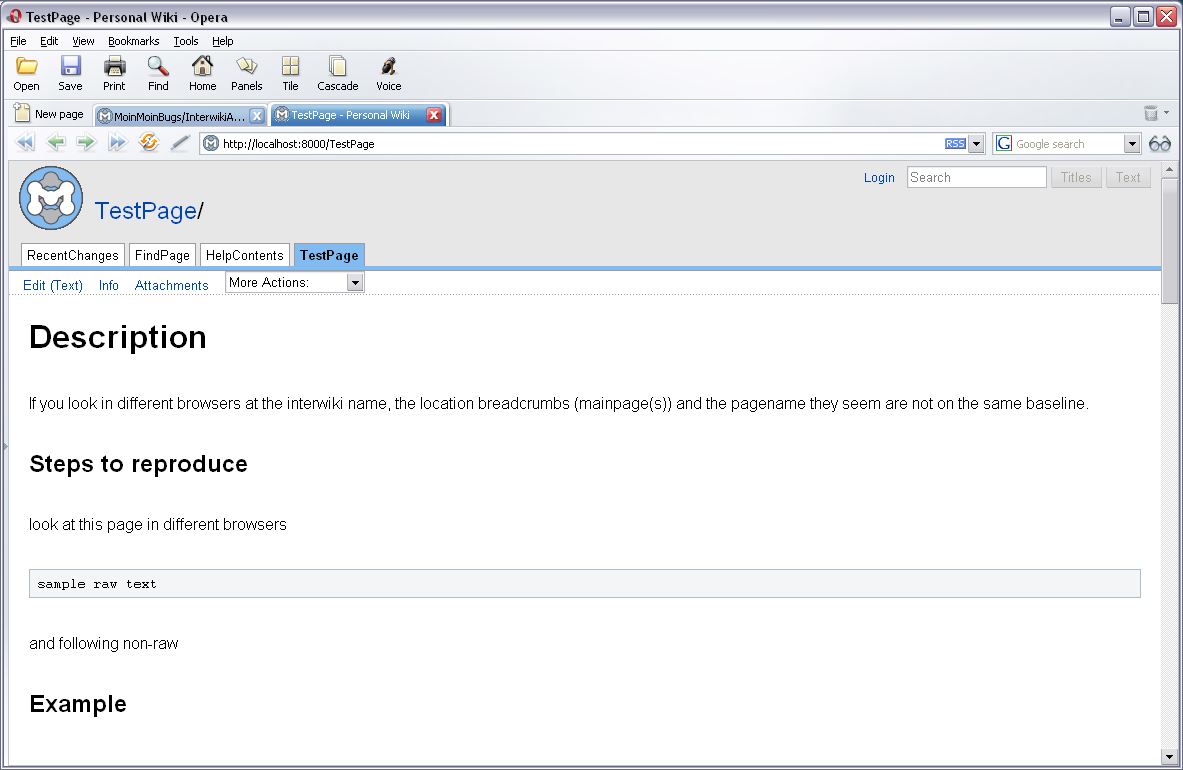The width and height of the screenshot is (1183, 770).
Task: Click the MoinMoin logo image
Action: coord(51,199)
